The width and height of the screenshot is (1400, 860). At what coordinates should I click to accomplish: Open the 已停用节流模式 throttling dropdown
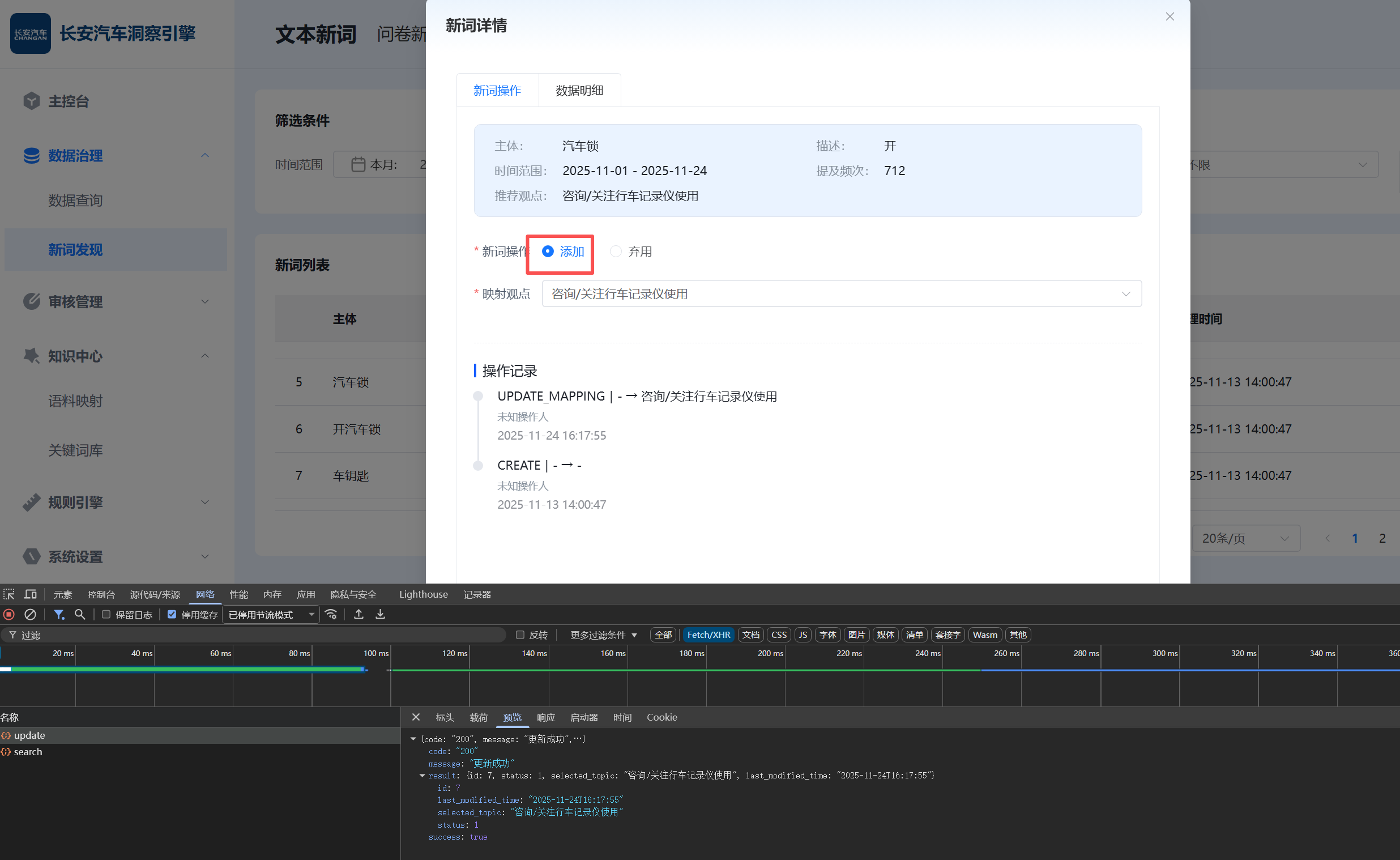[271, 615]
